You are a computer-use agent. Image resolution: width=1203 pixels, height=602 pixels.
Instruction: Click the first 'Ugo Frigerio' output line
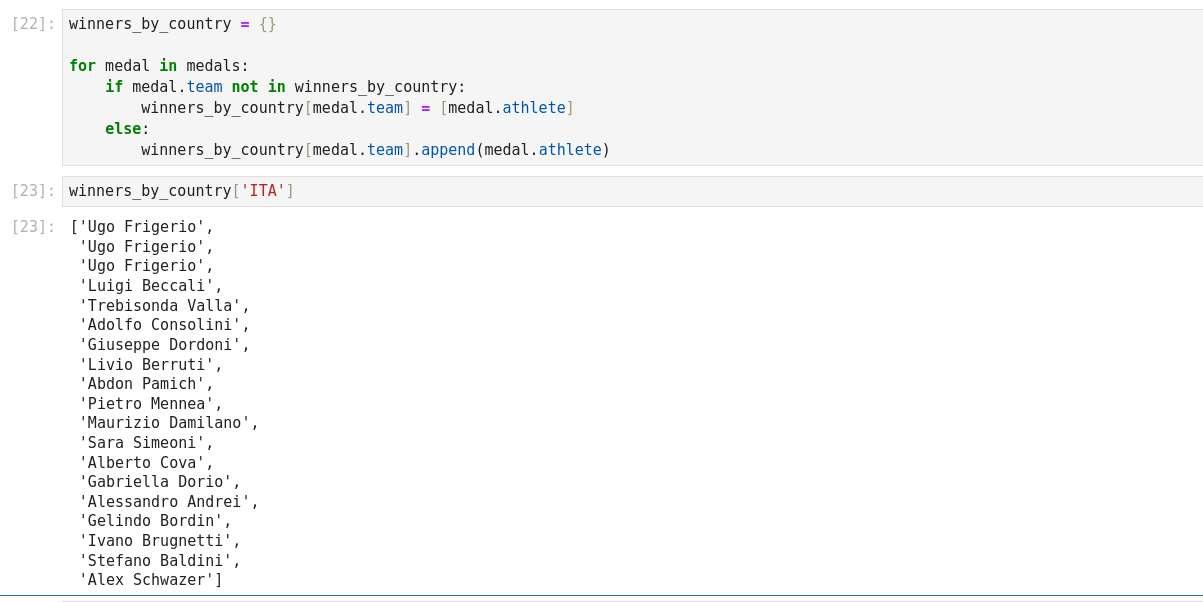[145, 227]
